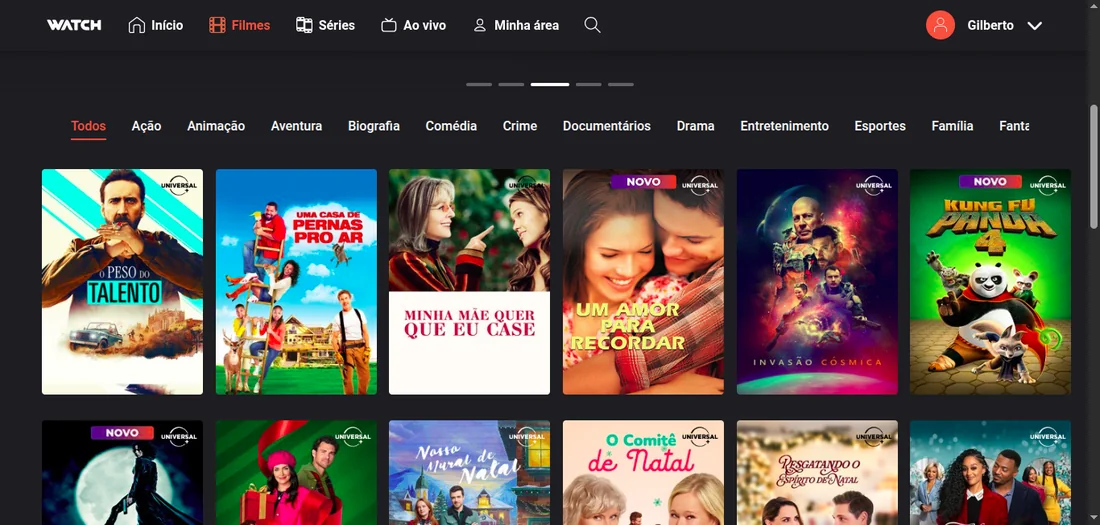Open Um Amor Para Recordar poster

pos(643,281)
